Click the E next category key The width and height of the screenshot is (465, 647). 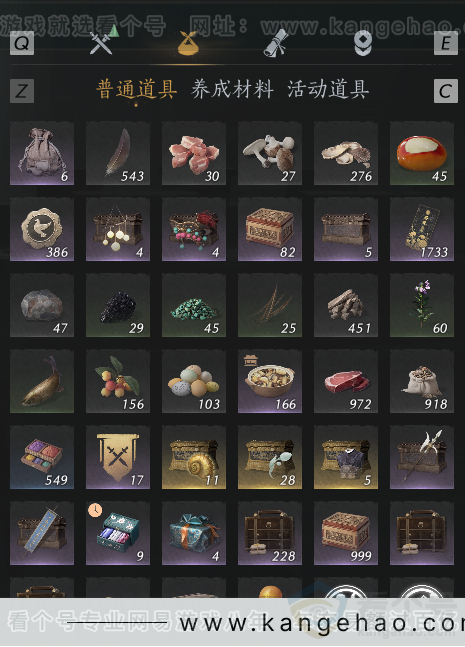tap(446, 43)
